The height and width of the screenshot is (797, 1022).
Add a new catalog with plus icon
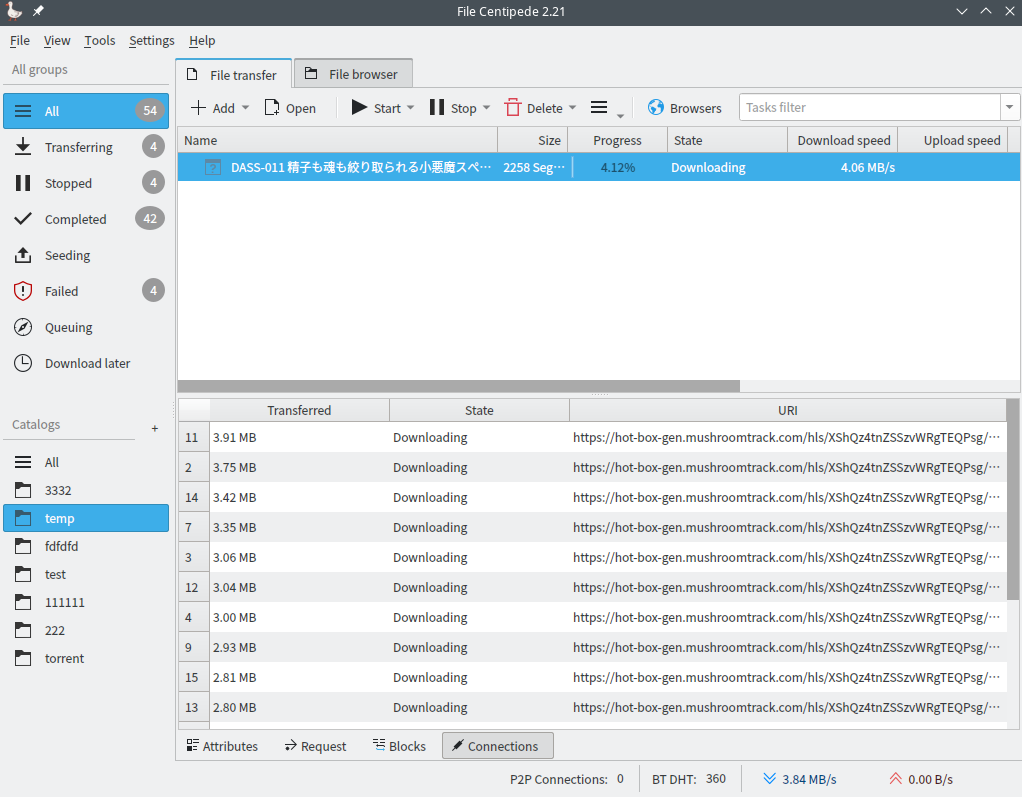[154, 428]
